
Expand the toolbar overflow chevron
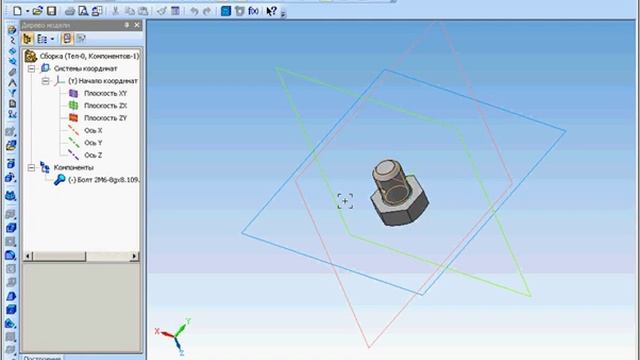(x=283, y=13)
